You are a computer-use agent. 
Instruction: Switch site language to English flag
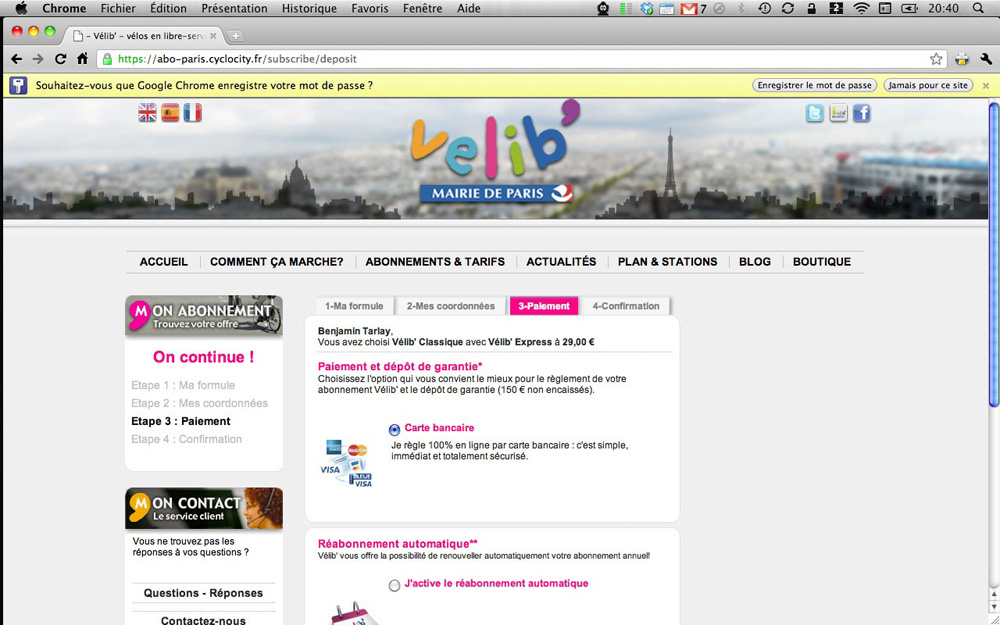coord(147,113)
